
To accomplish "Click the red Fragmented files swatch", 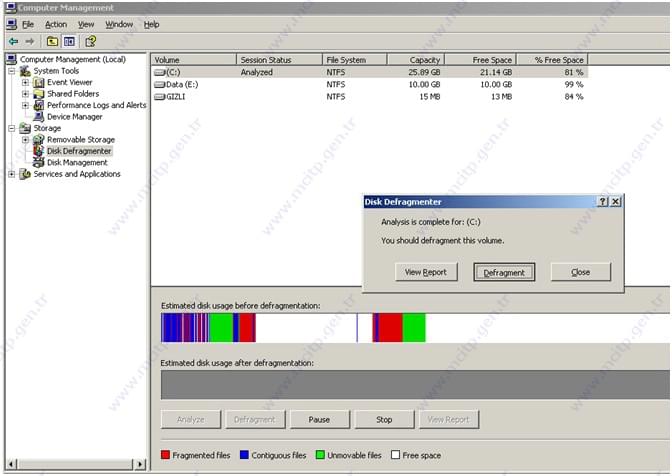I will (x=165, y=455).
